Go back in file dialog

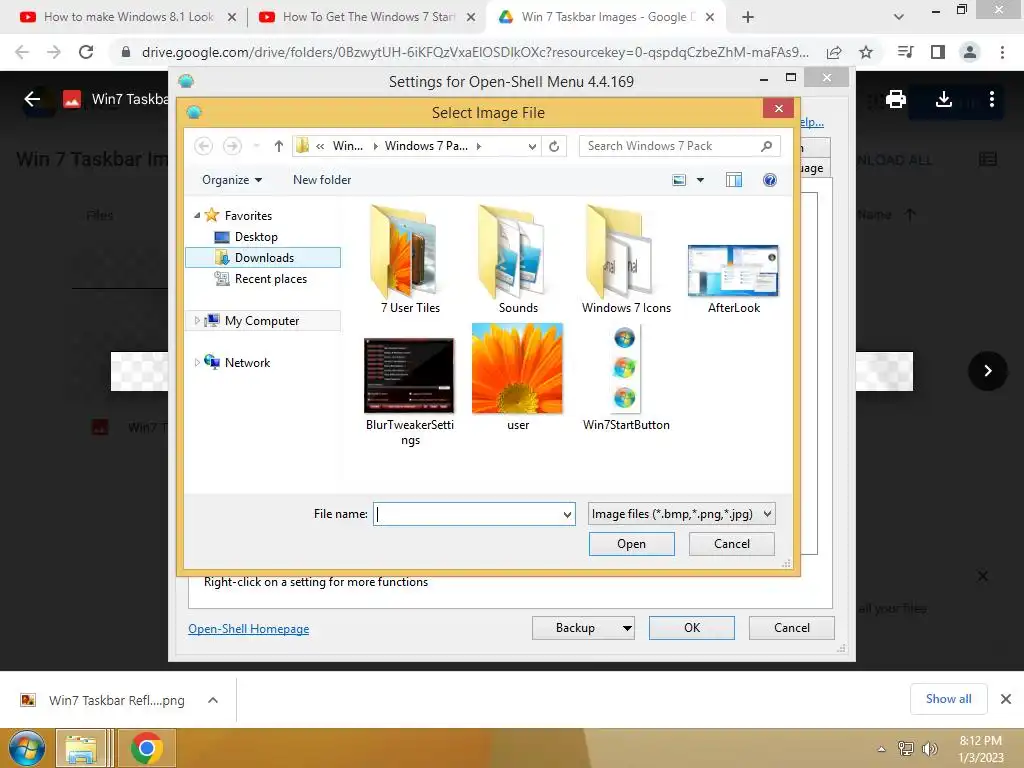pos(203,146)
